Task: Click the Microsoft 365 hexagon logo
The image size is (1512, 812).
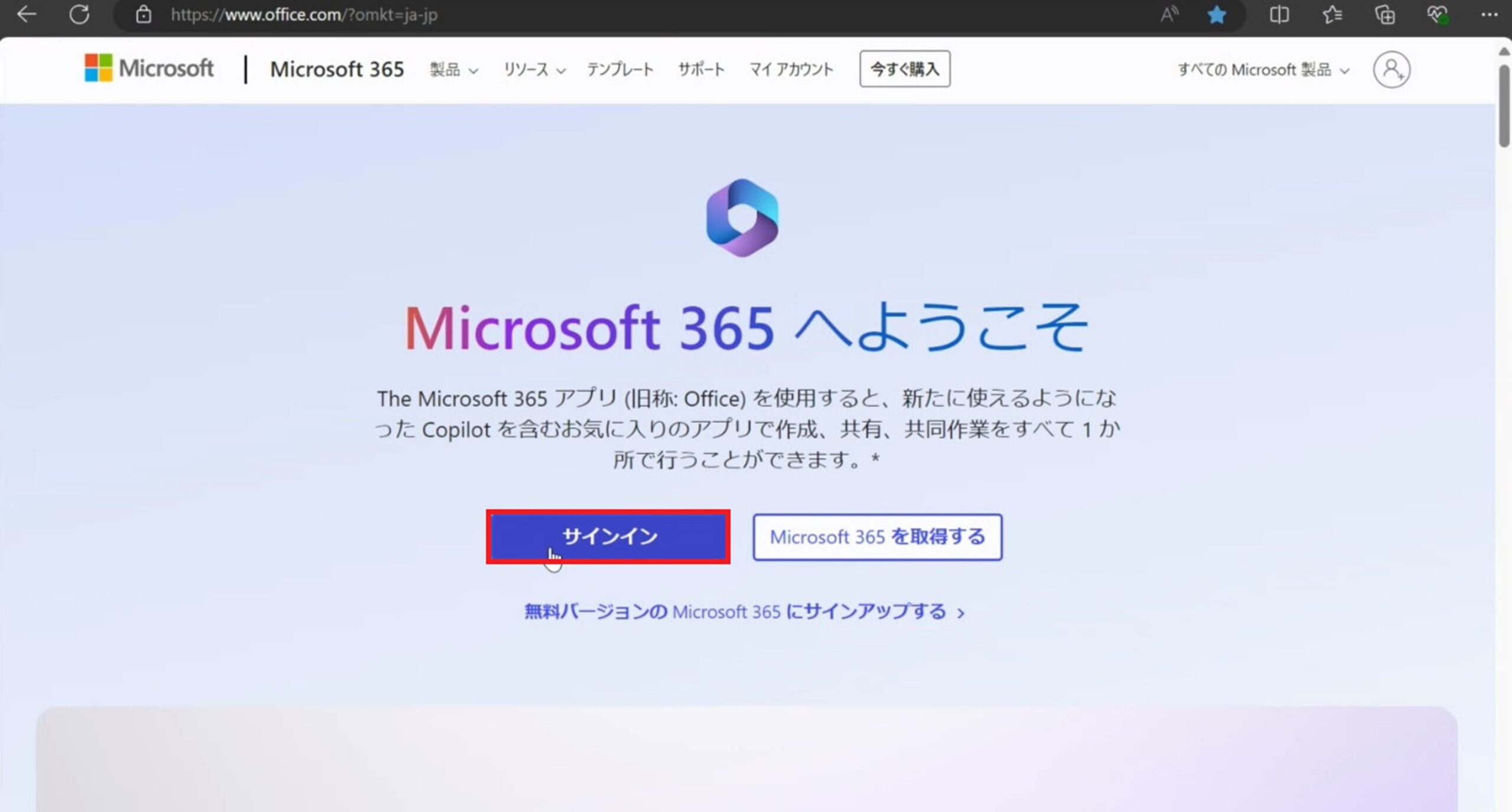Action: point(742,218)
